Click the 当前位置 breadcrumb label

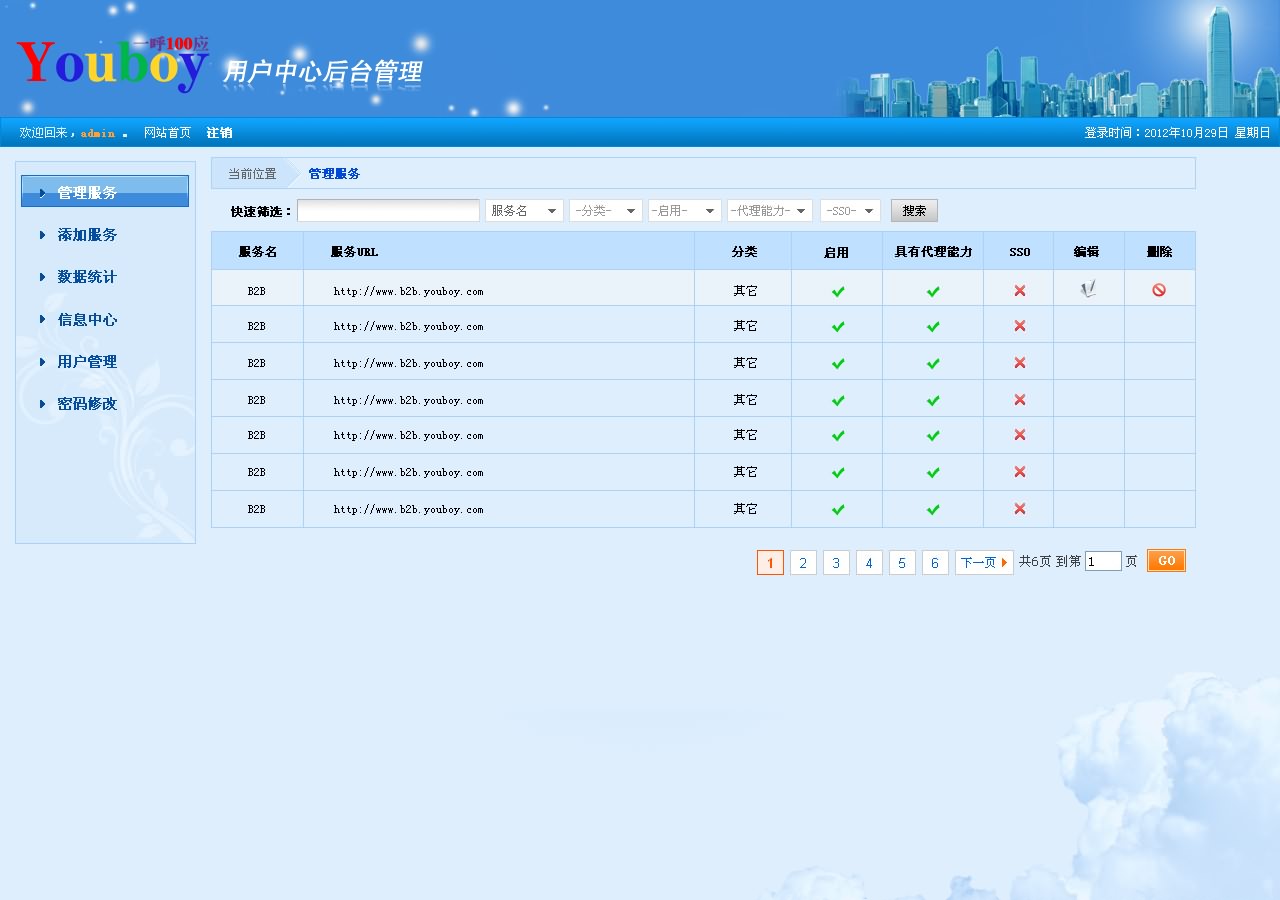pos(252,174)
